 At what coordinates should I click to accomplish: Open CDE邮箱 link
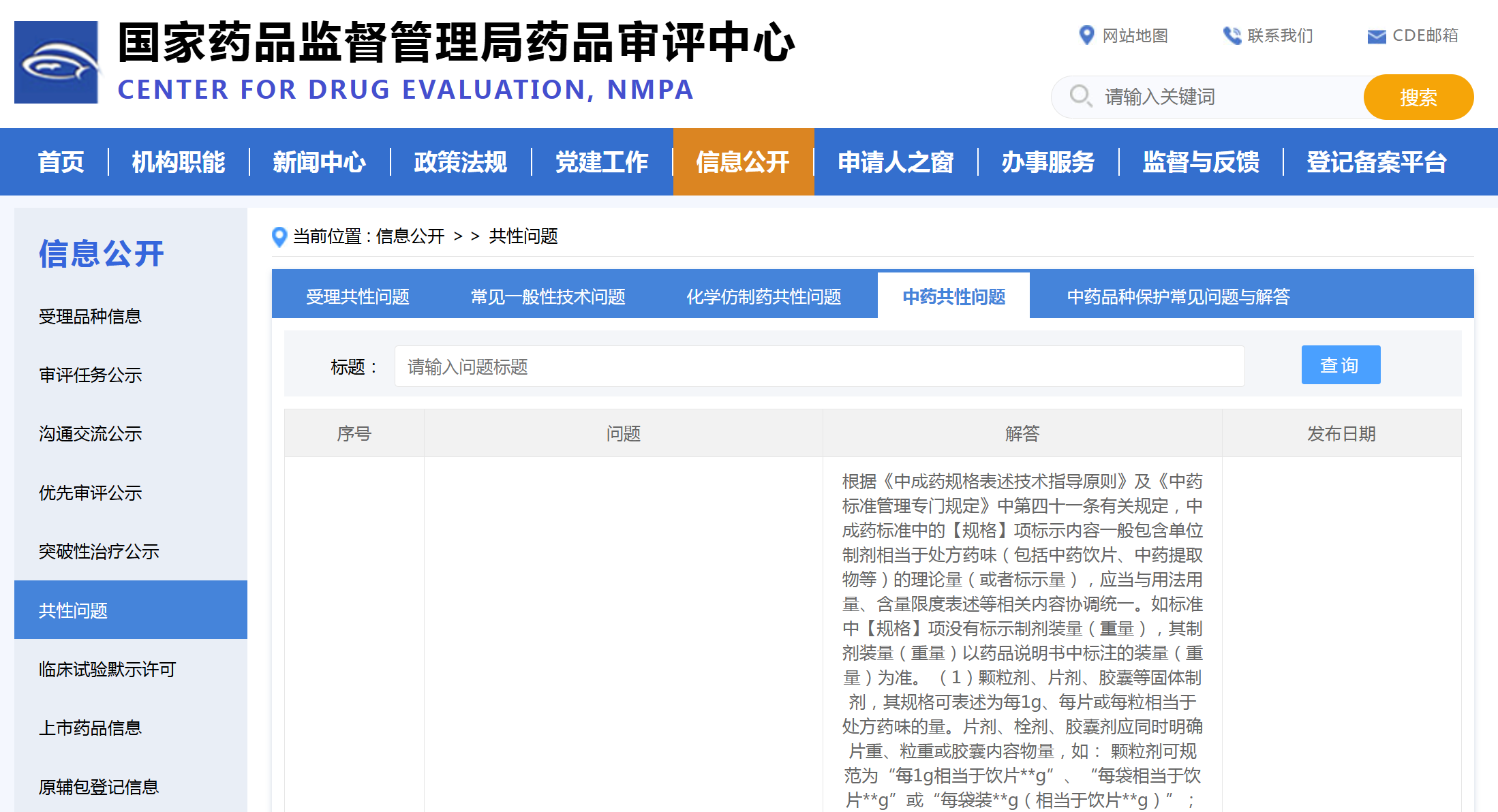click(x=1425, y=35)
